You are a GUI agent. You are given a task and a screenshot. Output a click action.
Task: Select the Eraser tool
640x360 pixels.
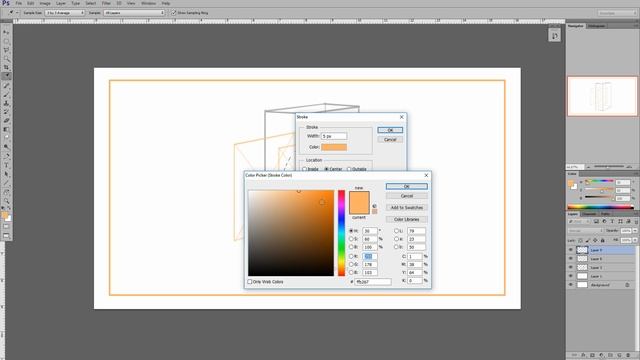[x=6, y=121]
